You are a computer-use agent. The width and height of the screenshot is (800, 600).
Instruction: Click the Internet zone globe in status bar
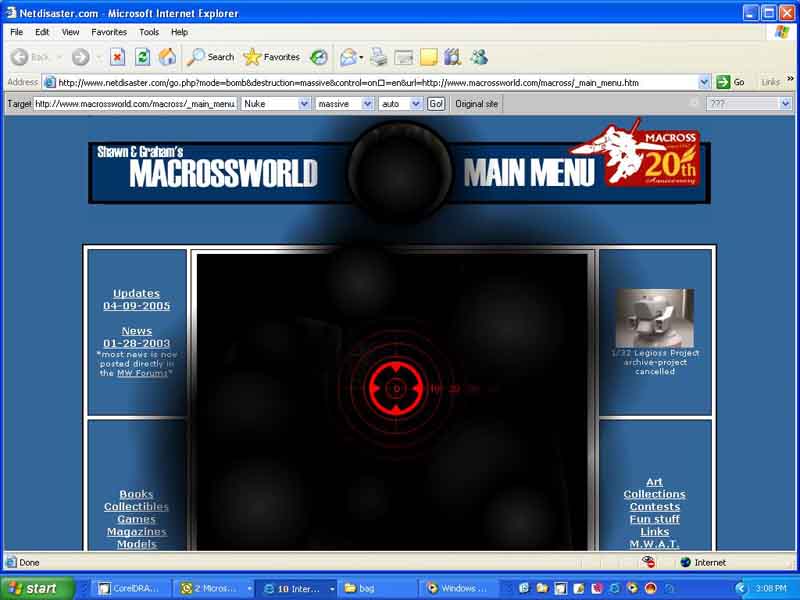(686, 562)
